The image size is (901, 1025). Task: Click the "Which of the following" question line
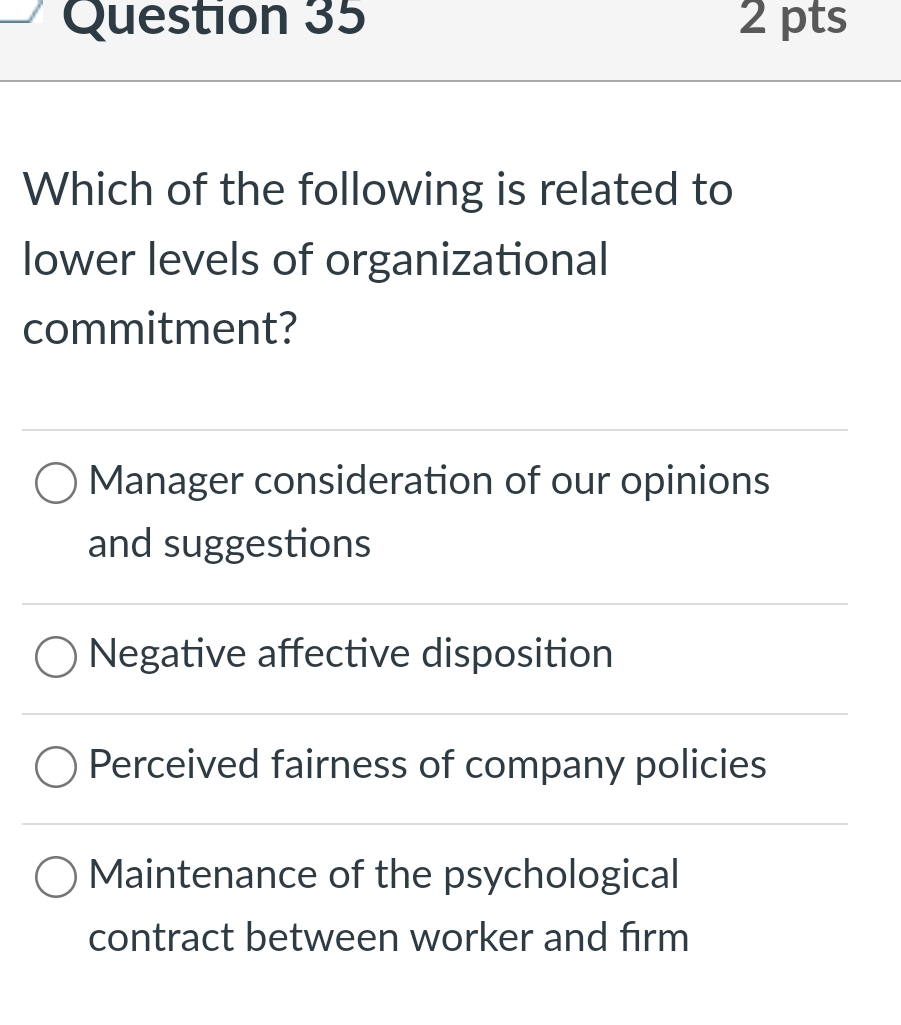tap(378, 190)
